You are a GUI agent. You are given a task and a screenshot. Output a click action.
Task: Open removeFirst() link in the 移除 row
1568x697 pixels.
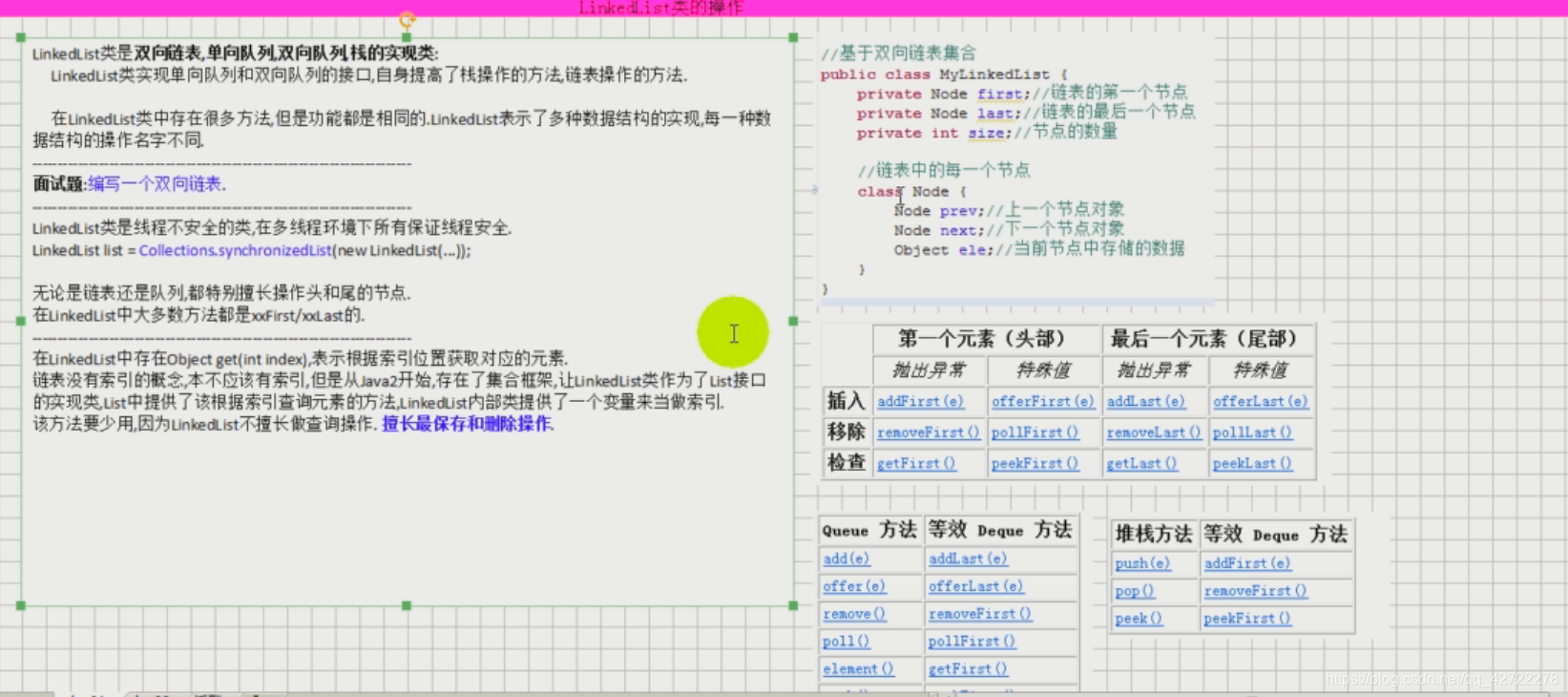[x=929, y=433]
